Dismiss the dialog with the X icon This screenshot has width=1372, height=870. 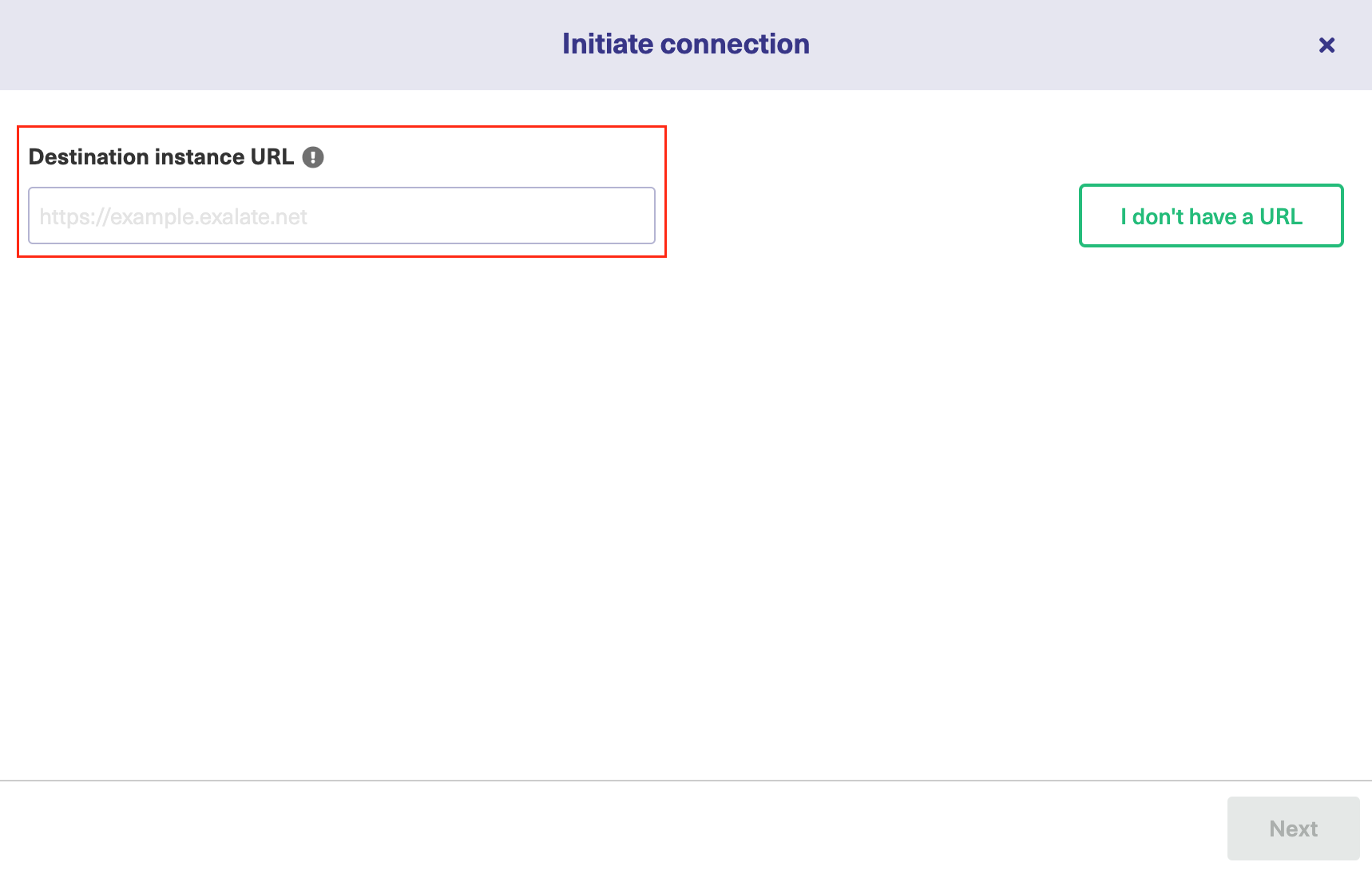1326,45
